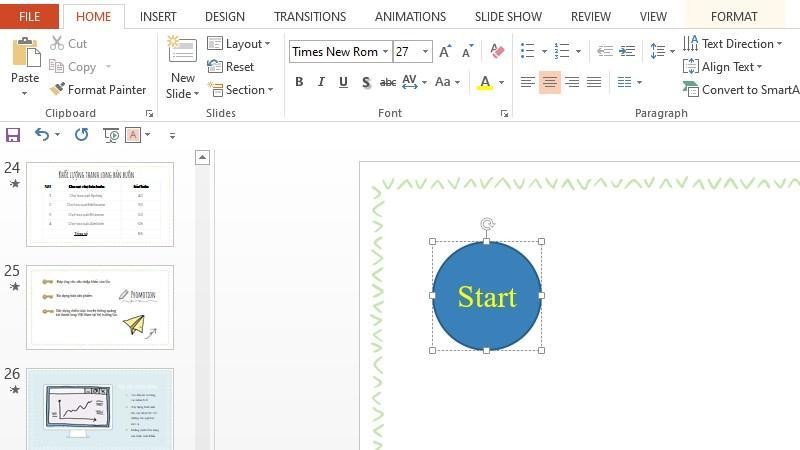Toggle text Shadow effect
Viewport: 800px width, 450px height.
[x=366, y=82]
